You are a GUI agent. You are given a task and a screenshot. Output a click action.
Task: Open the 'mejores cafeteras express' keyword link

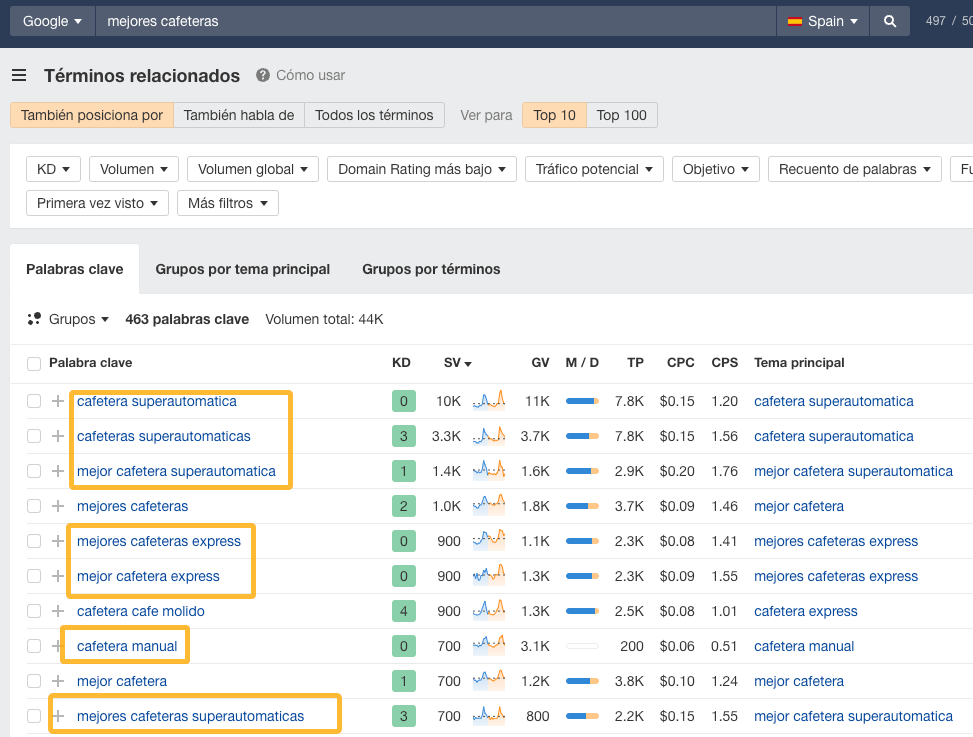click(160, 541)
